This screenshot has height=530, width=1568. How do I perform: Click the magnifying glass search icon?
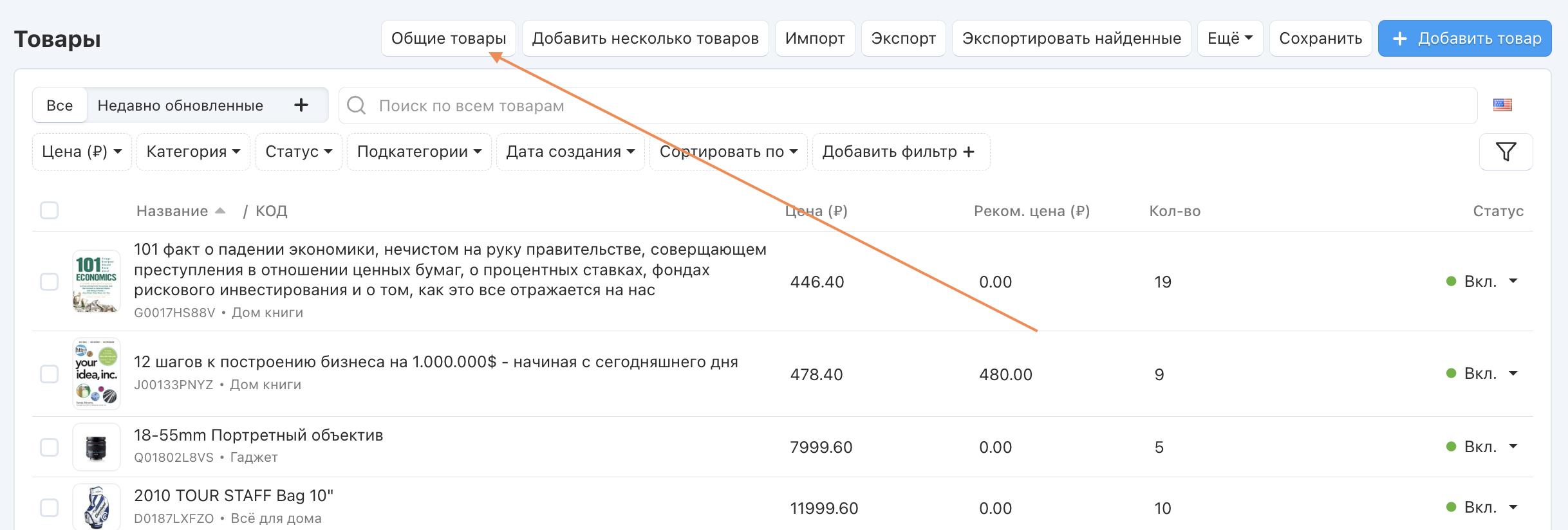tap(356, 105)
